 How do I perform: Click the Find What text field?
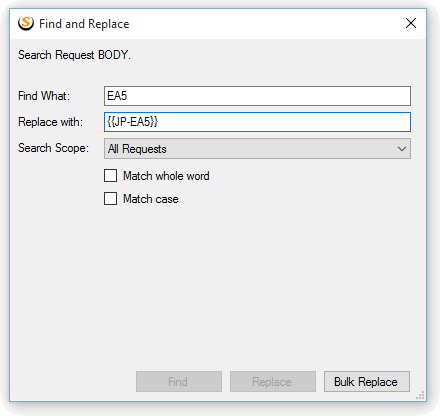(257, 96)
